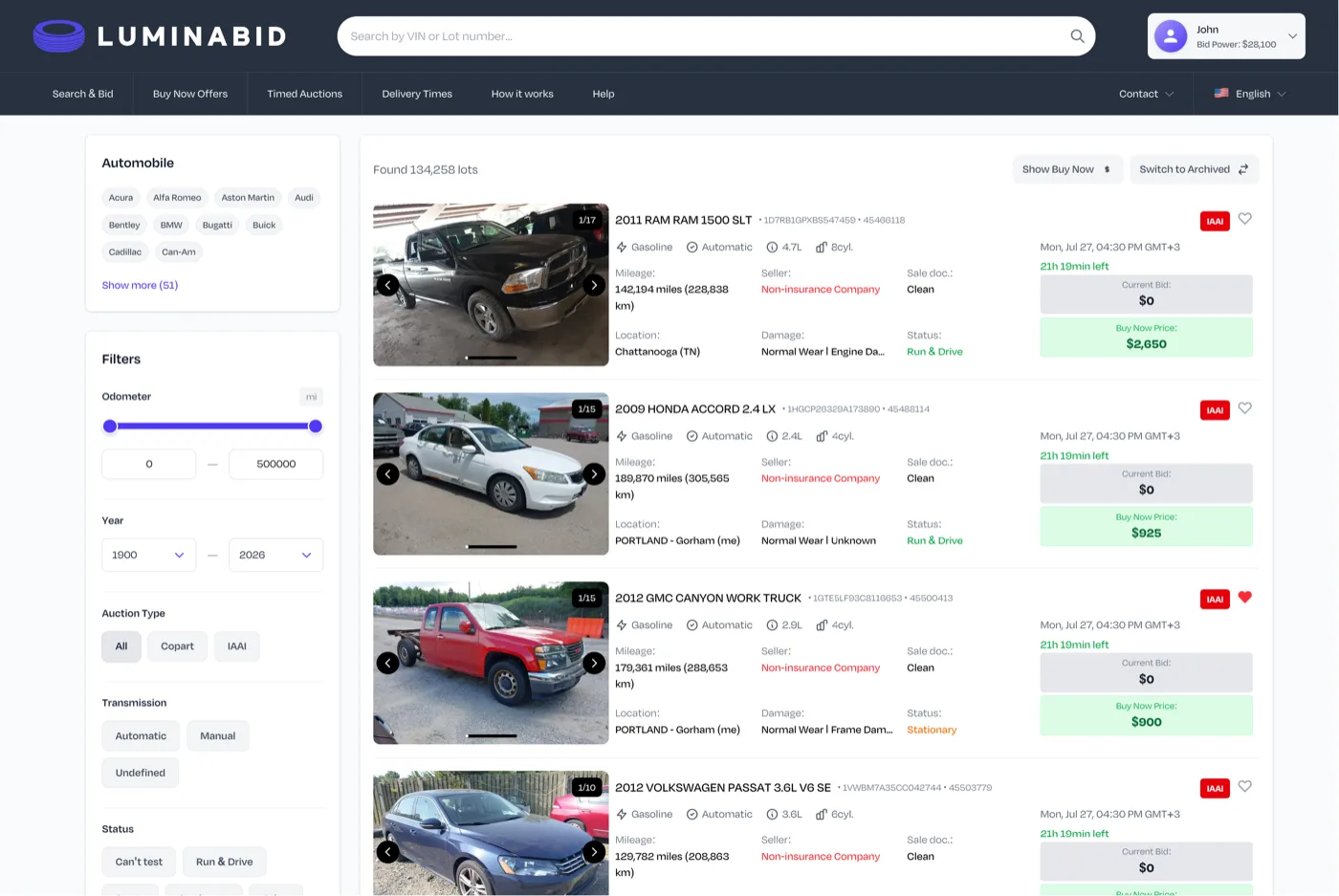Favorite the 2012 Volkswagen Passat lot
This screenshot has width=1339, height=896.
tap(1244, 786)
